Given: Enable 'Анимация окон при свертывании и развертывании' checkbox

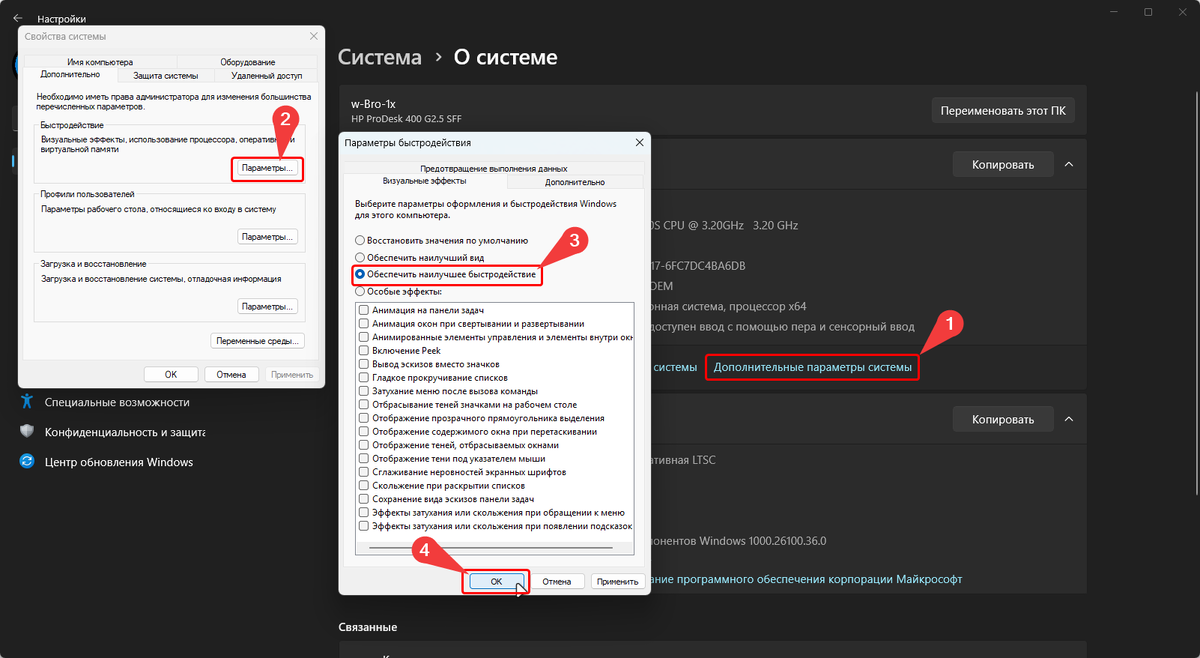Looking at the screenshot, I should tap(364, 324).
